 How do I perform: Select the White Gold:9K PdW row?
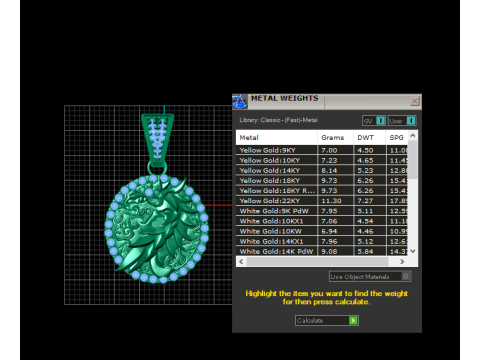coord(322,211)
